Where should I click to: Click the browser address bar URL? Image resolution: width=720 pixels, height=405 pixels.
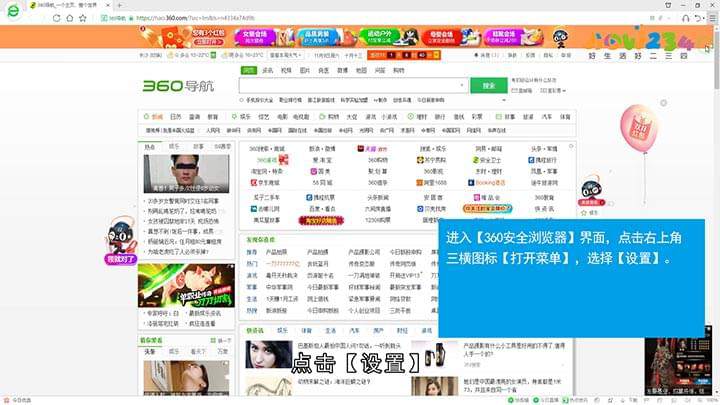point(195,18)
